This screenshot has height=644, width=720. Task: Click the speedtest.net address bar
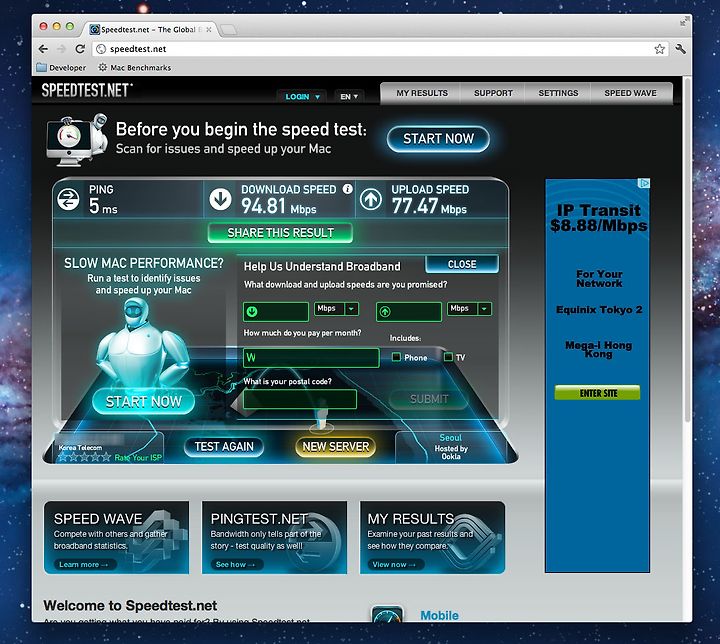(x=381, y=49)
